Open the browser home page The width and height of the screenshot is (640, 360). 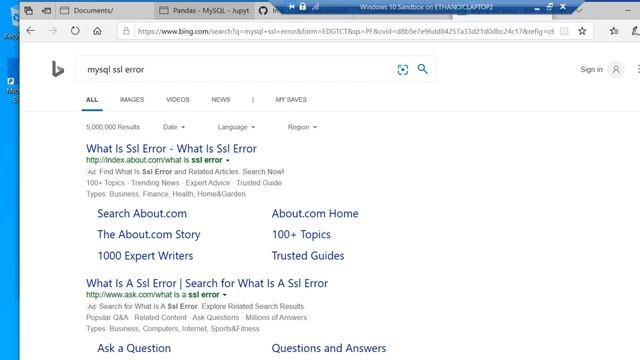(97, 31)
